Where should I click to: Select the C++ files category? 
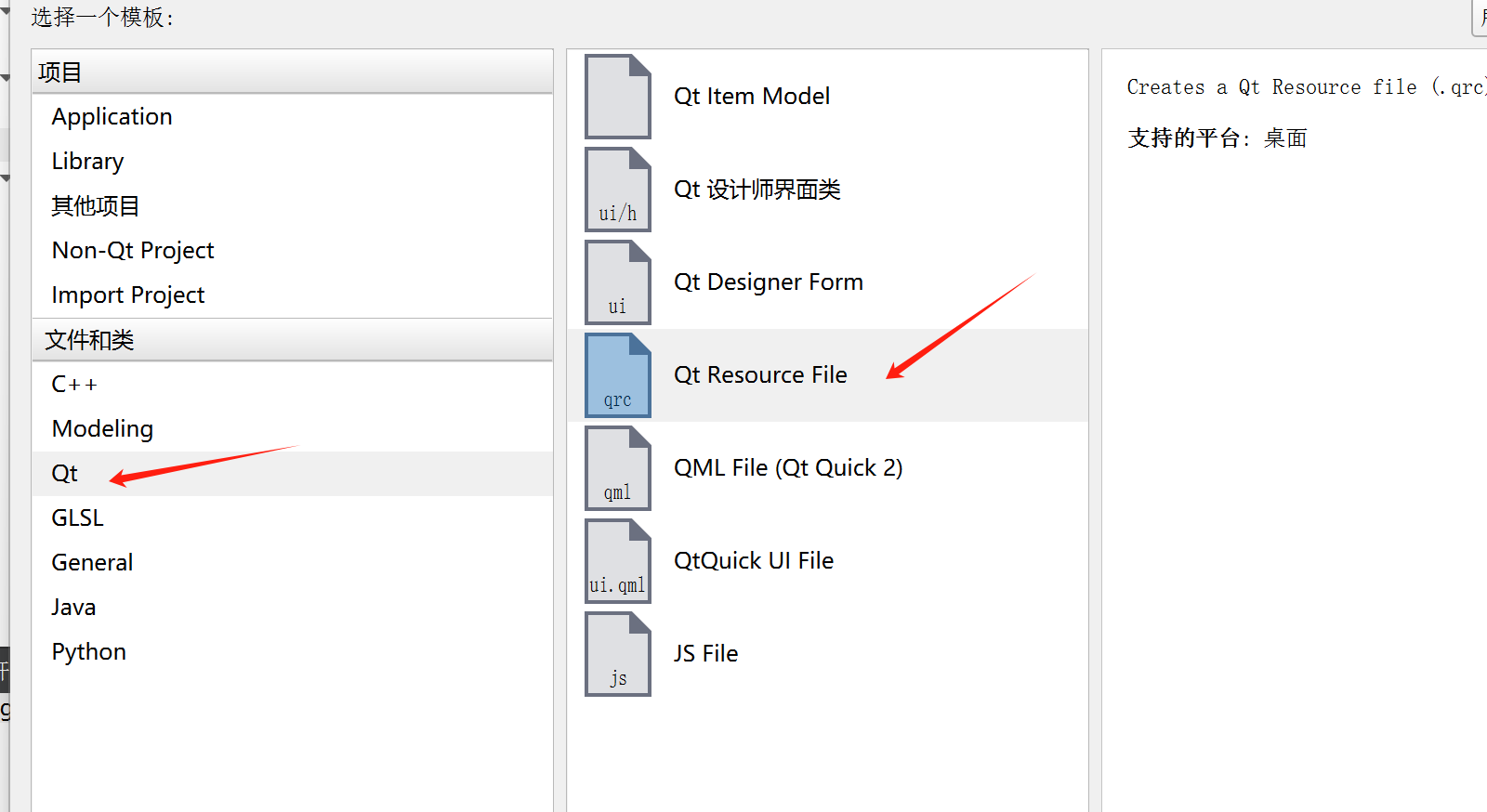[293, 385]
